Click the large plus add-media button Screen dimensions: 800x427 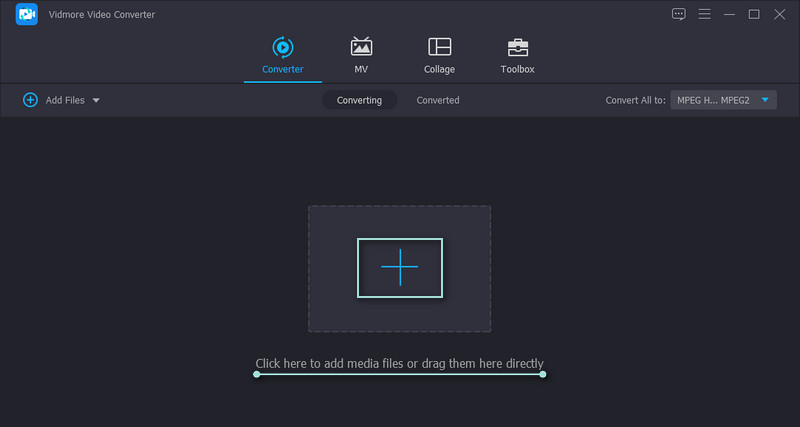pos(400,268)
